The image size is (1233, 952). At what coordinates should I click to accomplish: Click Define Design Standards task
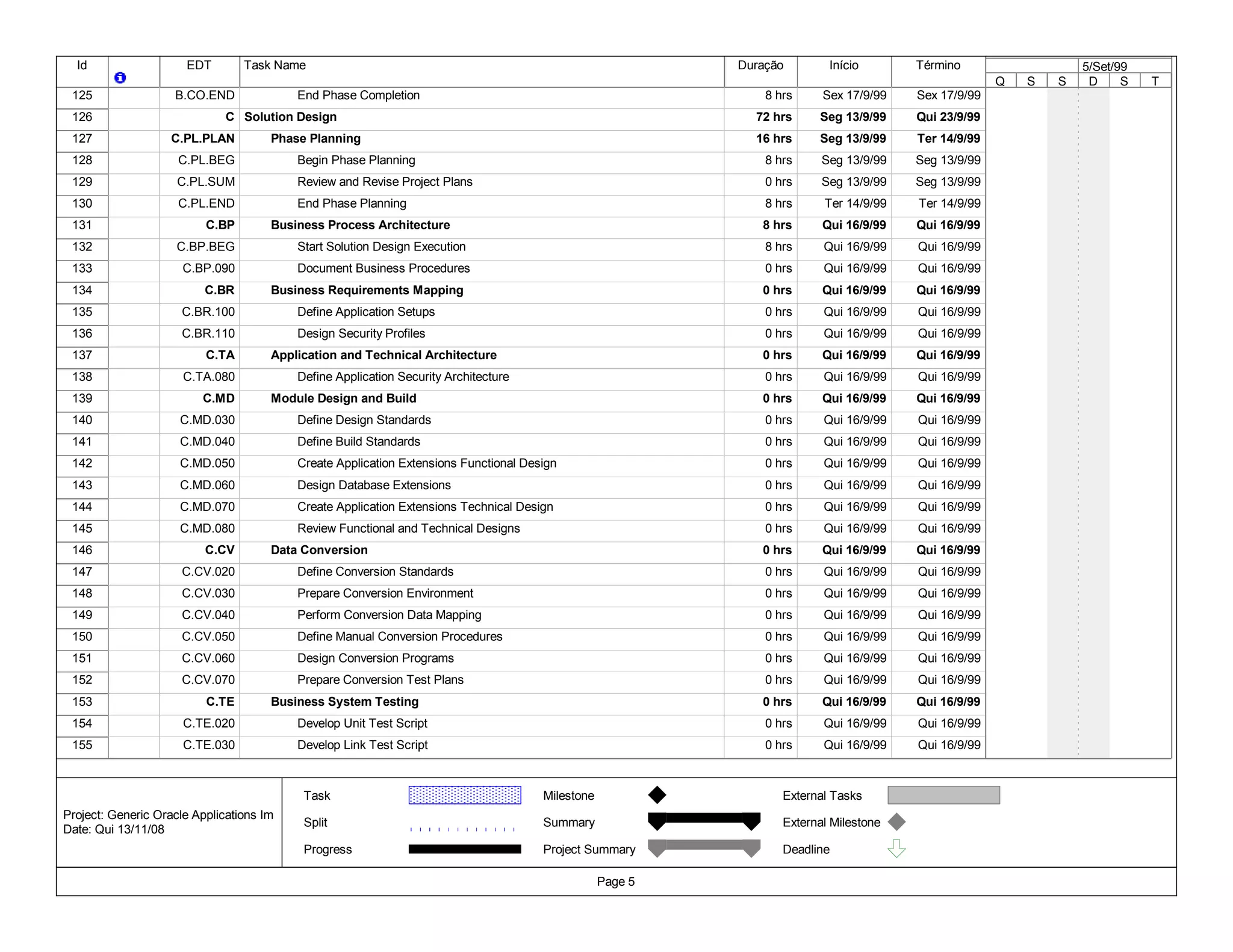[364, 420]
